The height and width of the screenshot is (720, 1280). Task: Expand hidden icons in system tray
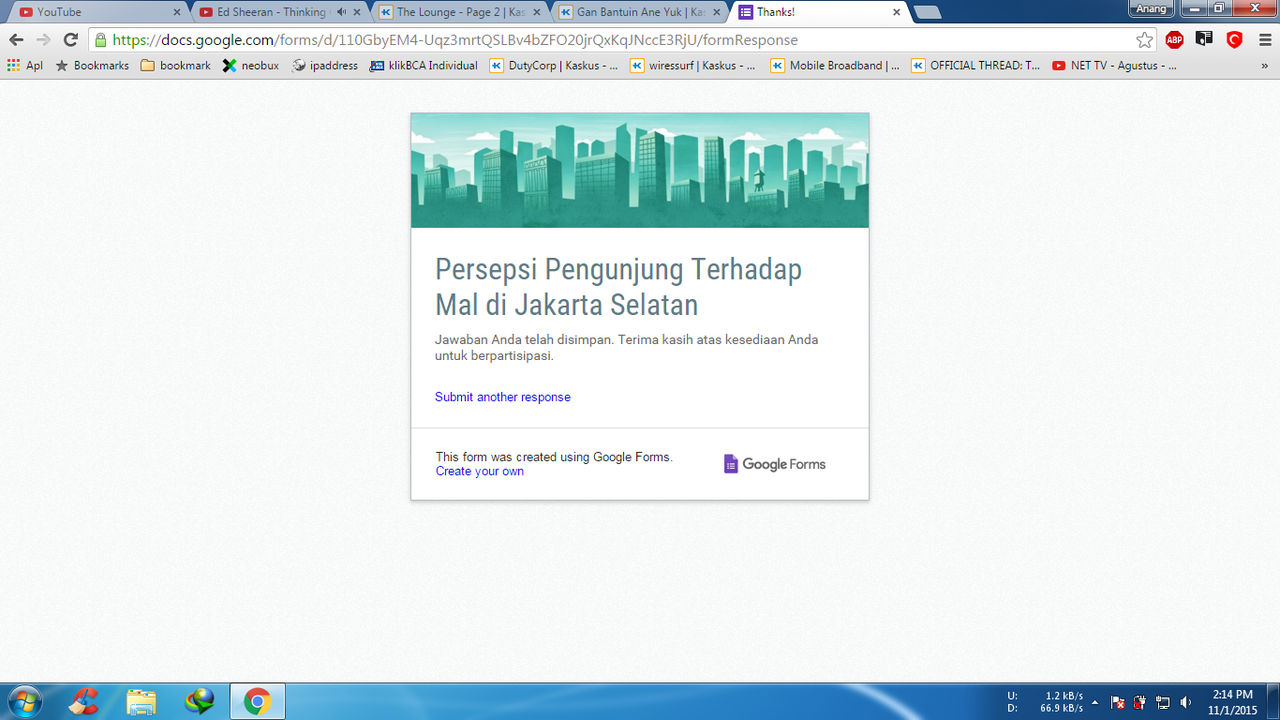(x=1095, y=701)
